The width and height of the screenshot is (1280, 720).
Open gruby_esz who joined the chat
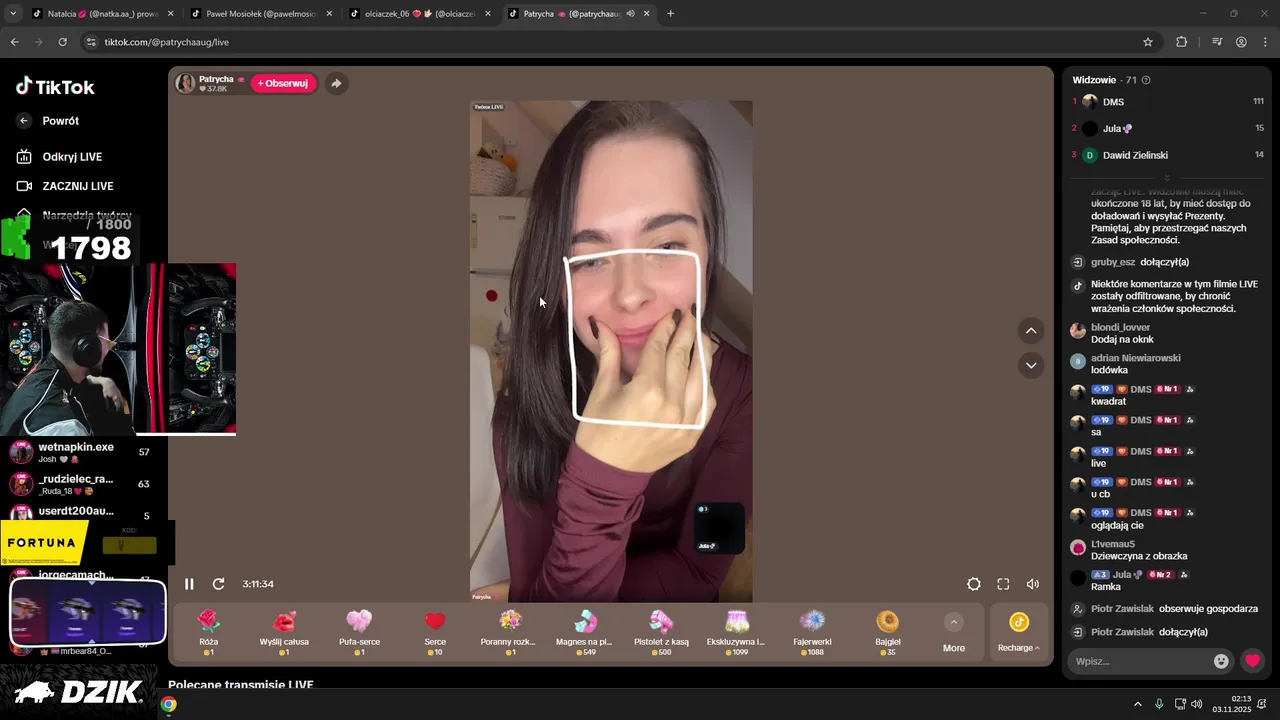click(1113, 262)
